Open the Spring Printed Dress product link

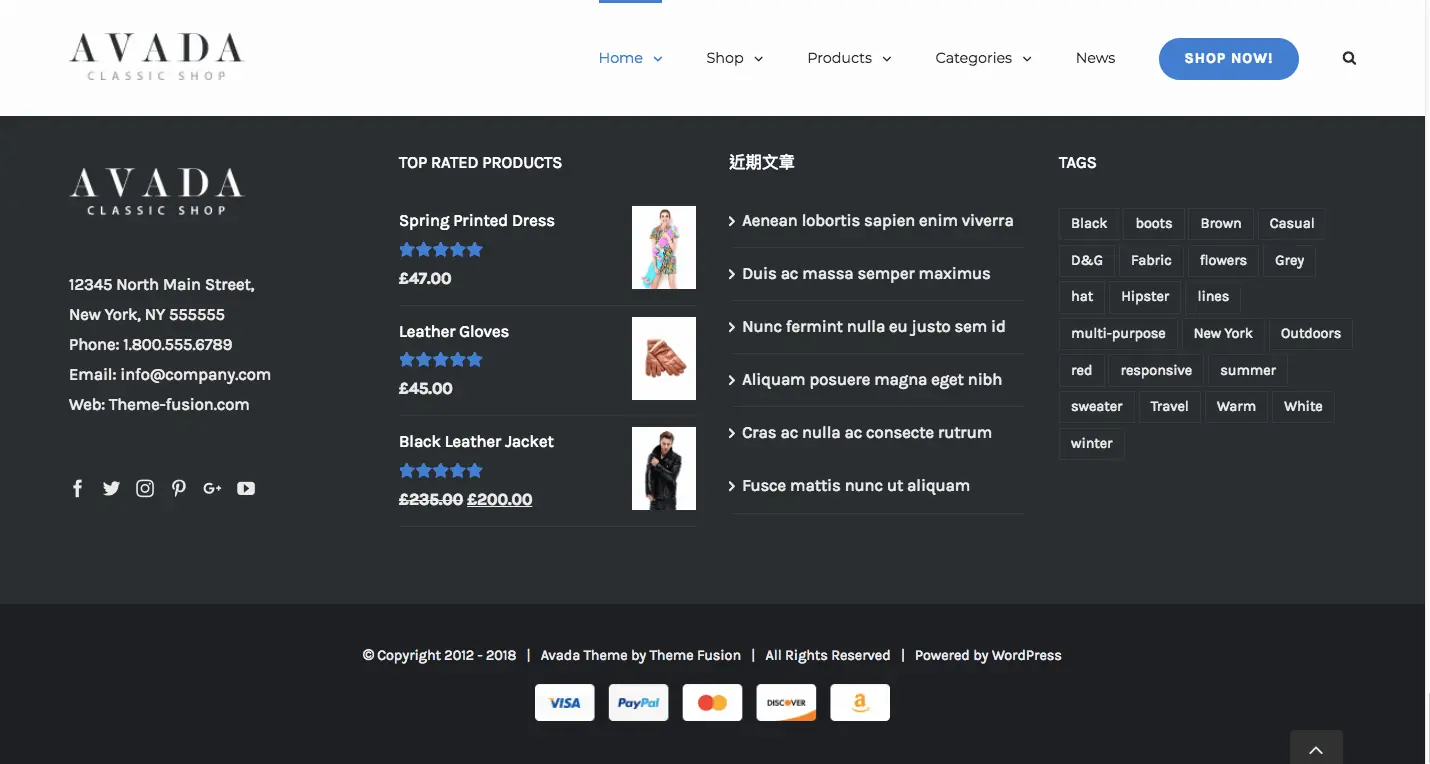pos(477,221)
